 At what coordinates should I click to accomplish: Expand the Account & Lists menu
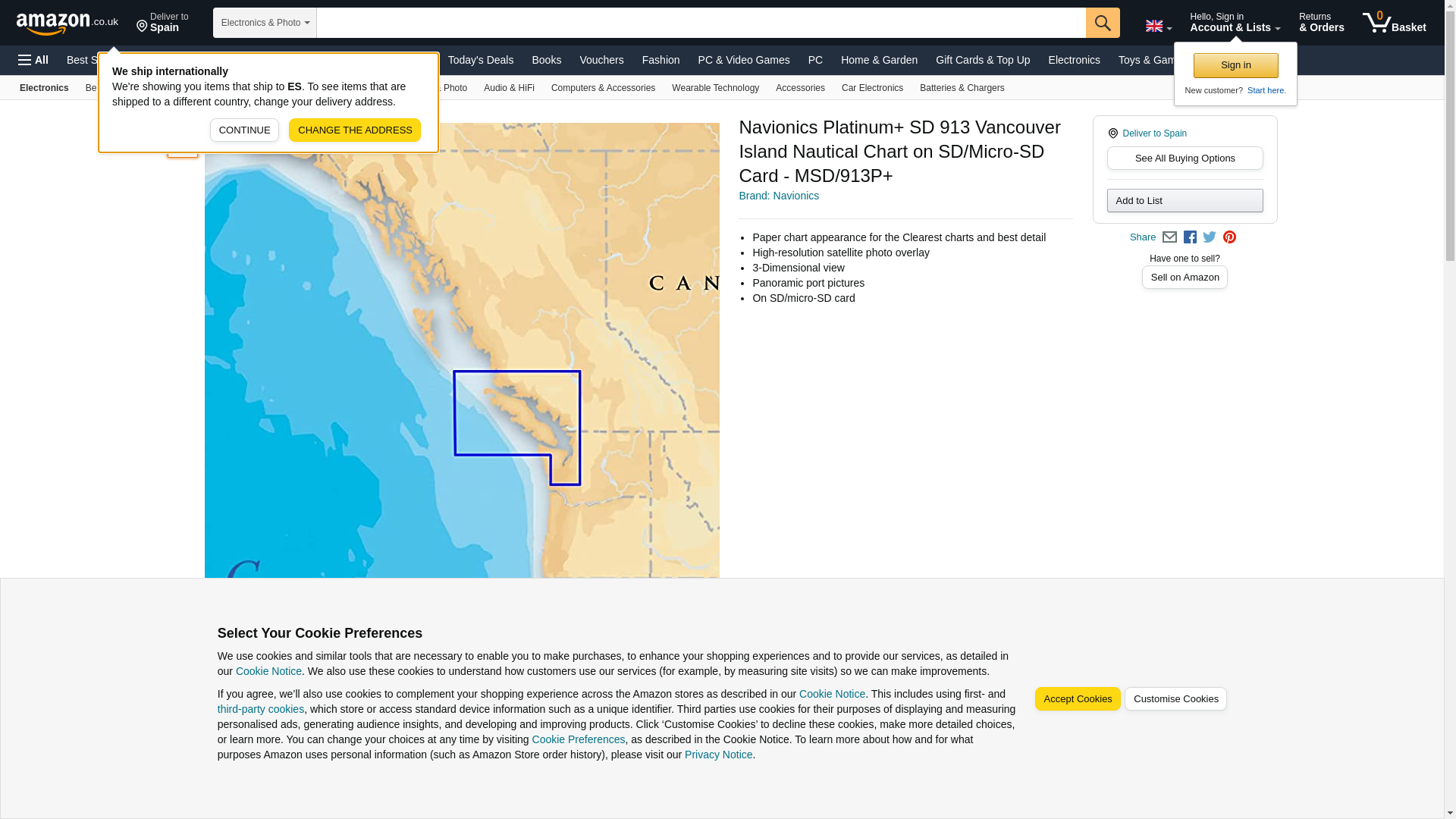coord(1235,23)
